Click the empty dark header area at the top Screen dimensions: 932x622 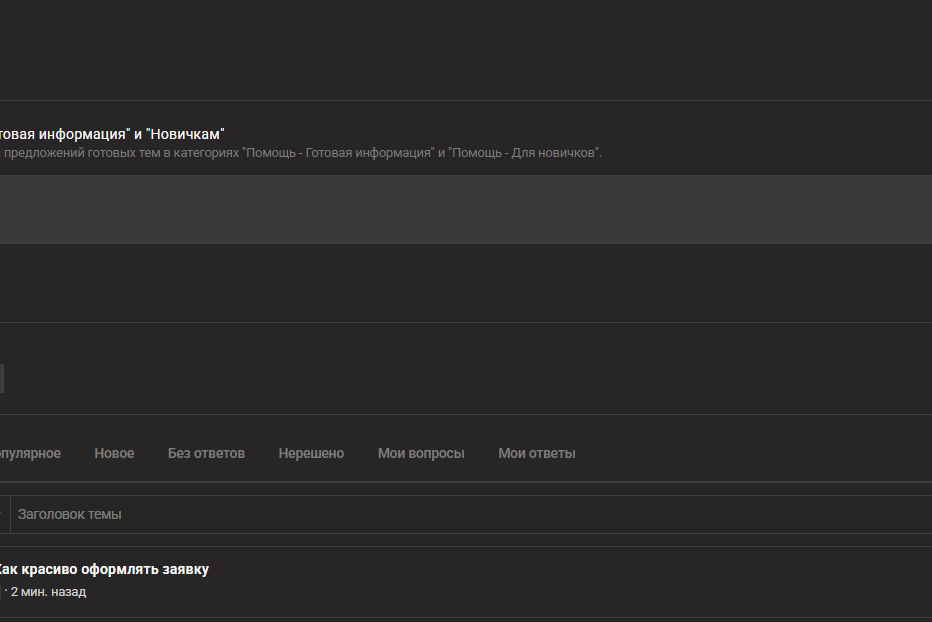point(466,50)
